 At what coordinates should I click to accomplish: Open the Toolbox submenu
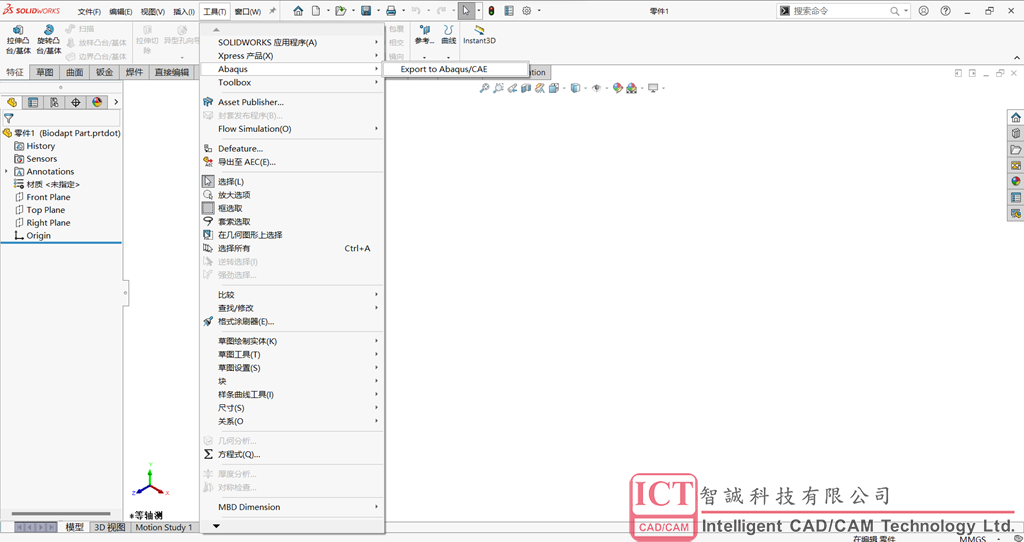[x=292, y=82]
